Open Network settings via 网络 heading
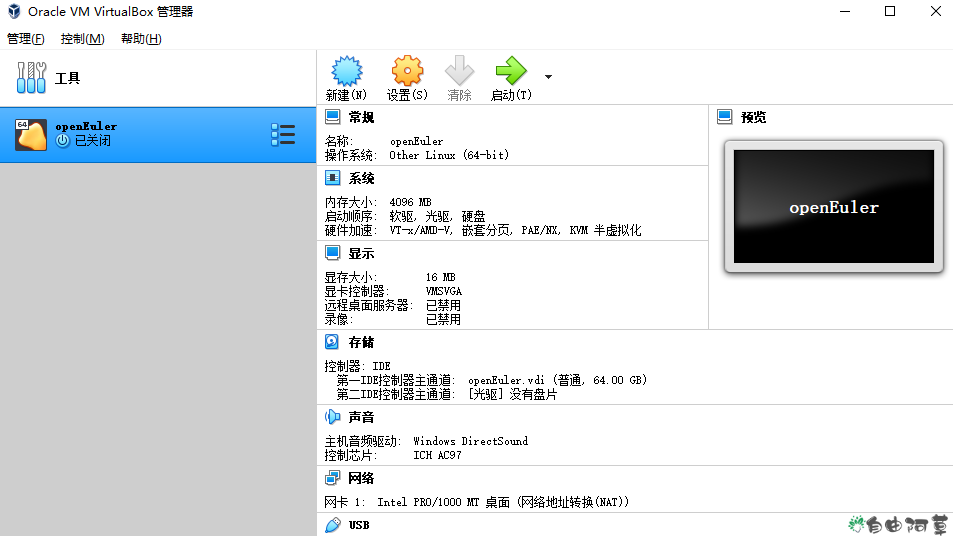The image size is (953, 536). pyautogui.click(x=361, y=479)
